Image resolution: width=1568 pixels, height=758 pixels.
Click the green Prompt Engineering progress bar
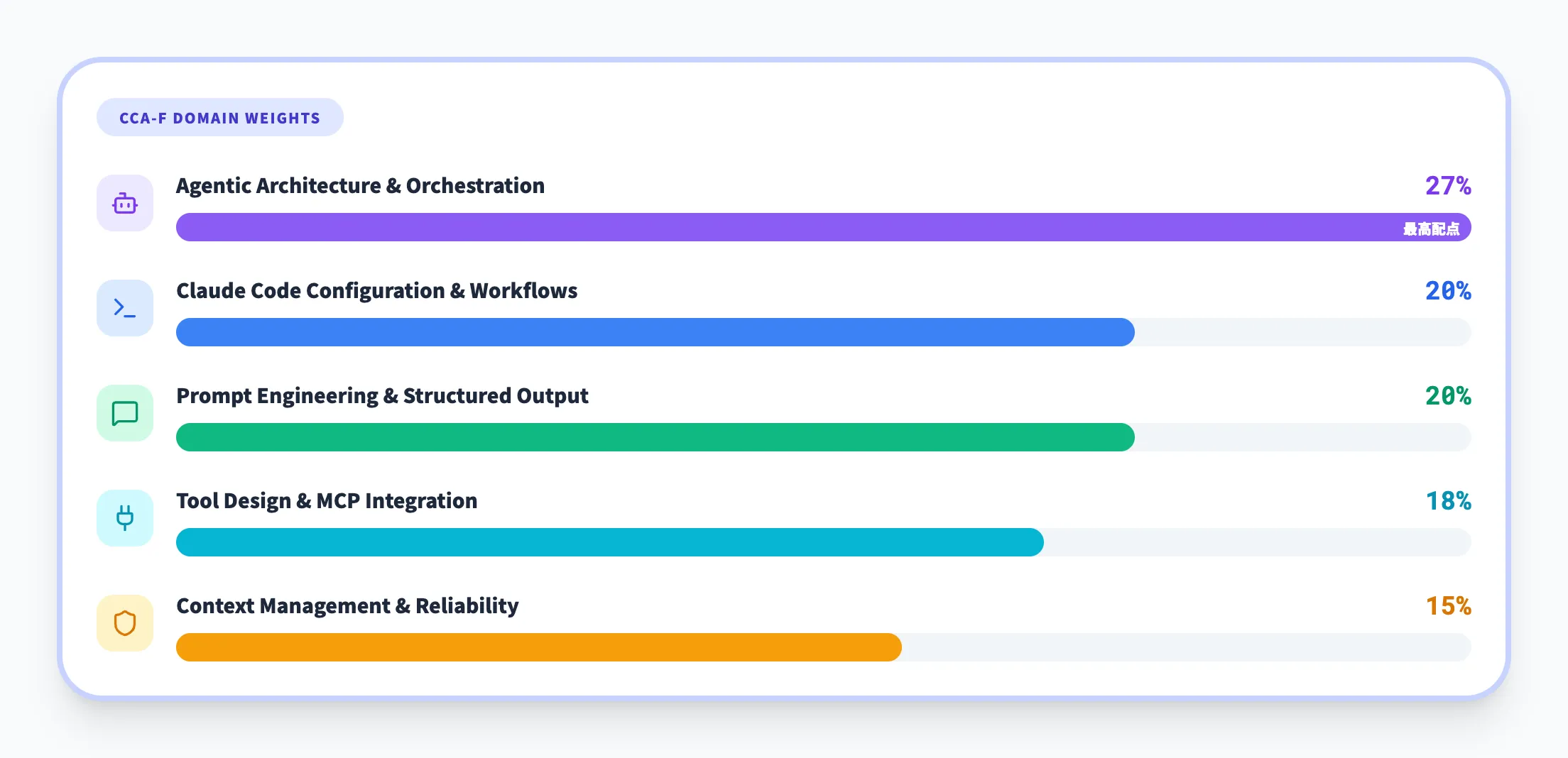[x=655, y=438]
